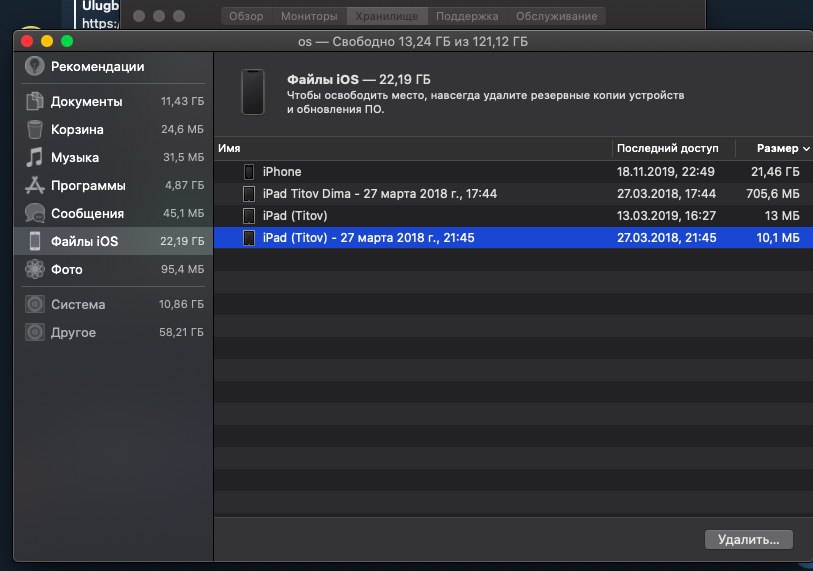
Task: Select Сообщения in the sidebar
Action: (113, 213)
